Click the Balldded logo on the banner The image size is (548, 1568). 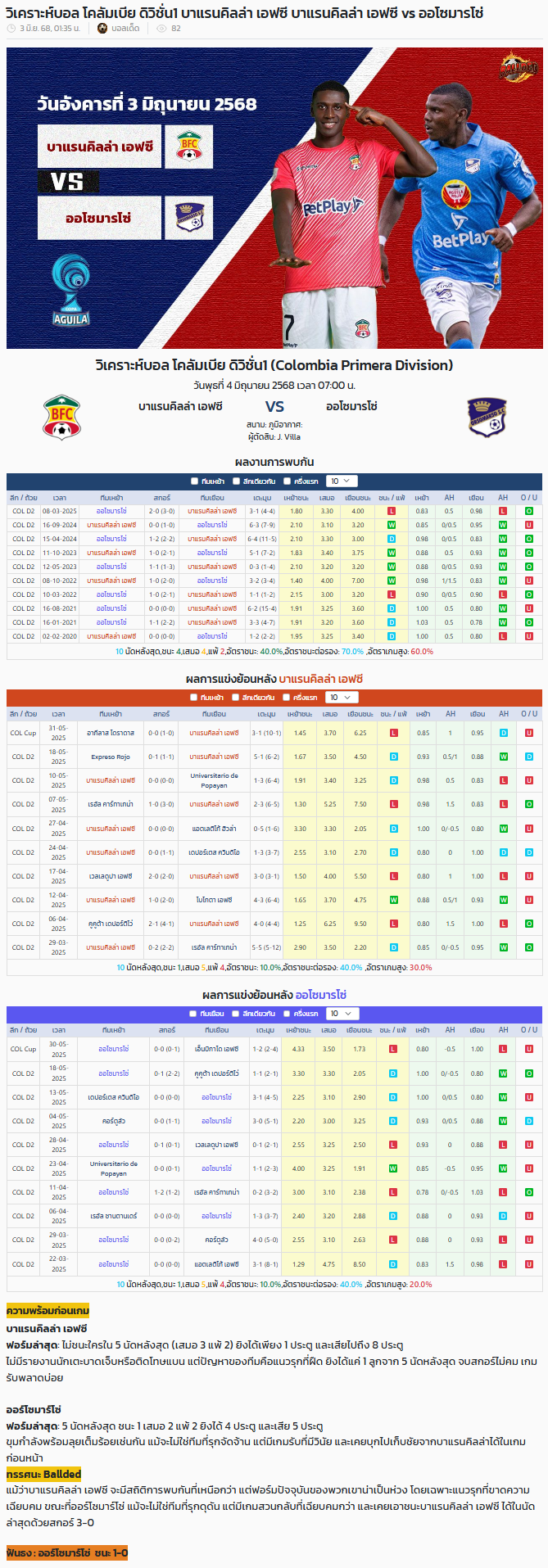[519, 67]
